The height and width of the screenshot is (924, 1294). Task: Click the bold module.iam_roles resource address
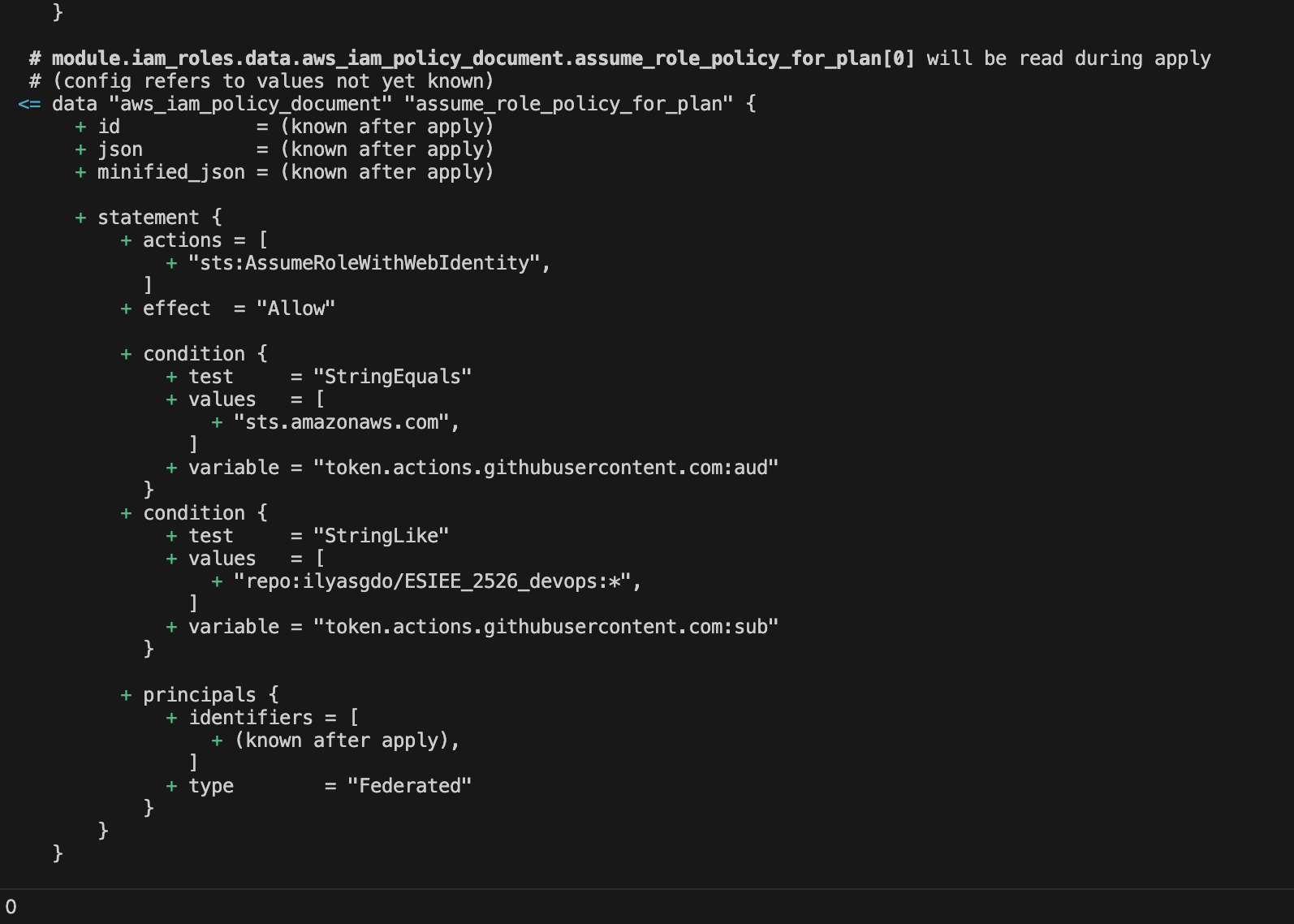coord(483,58)
